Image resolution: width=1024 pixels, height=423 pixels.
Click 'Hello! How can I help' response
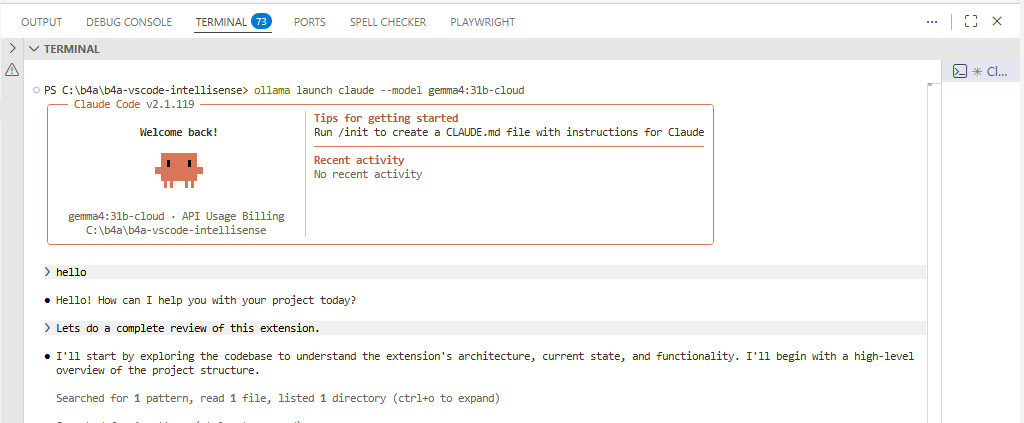pos(206,300)
